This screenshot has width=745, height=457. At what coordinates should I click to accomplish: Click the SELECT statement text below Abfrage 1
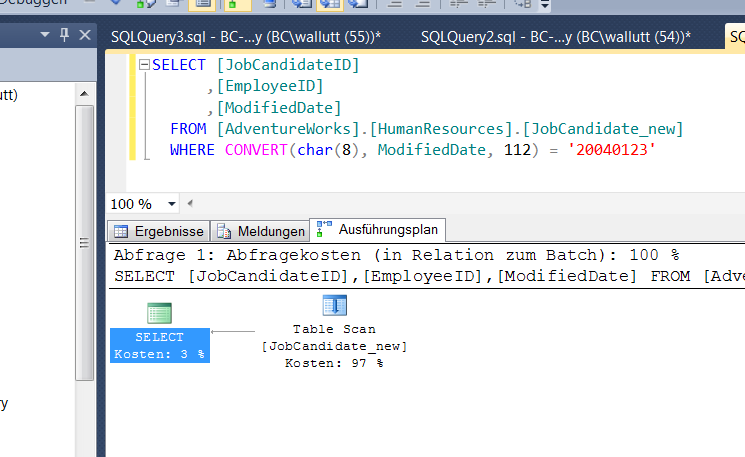click(x=429, y=276)
